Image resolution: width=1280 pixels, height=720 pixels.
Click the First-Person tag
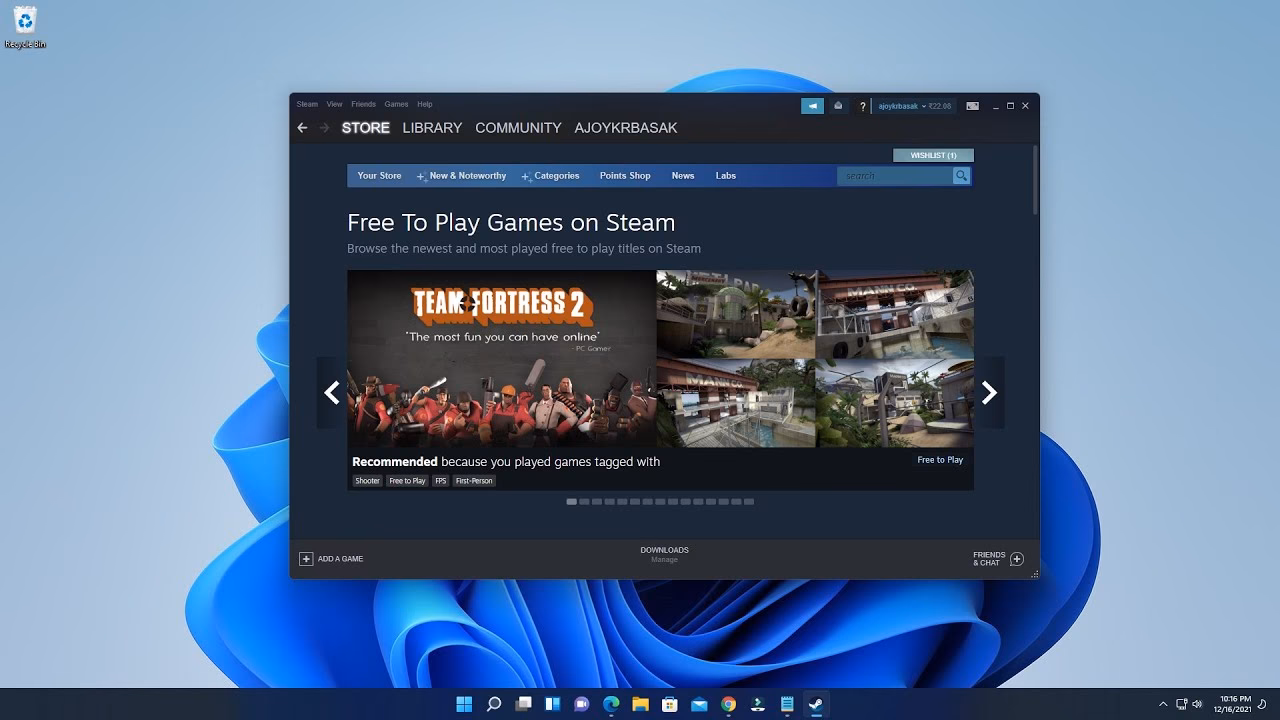click(474, 481)
